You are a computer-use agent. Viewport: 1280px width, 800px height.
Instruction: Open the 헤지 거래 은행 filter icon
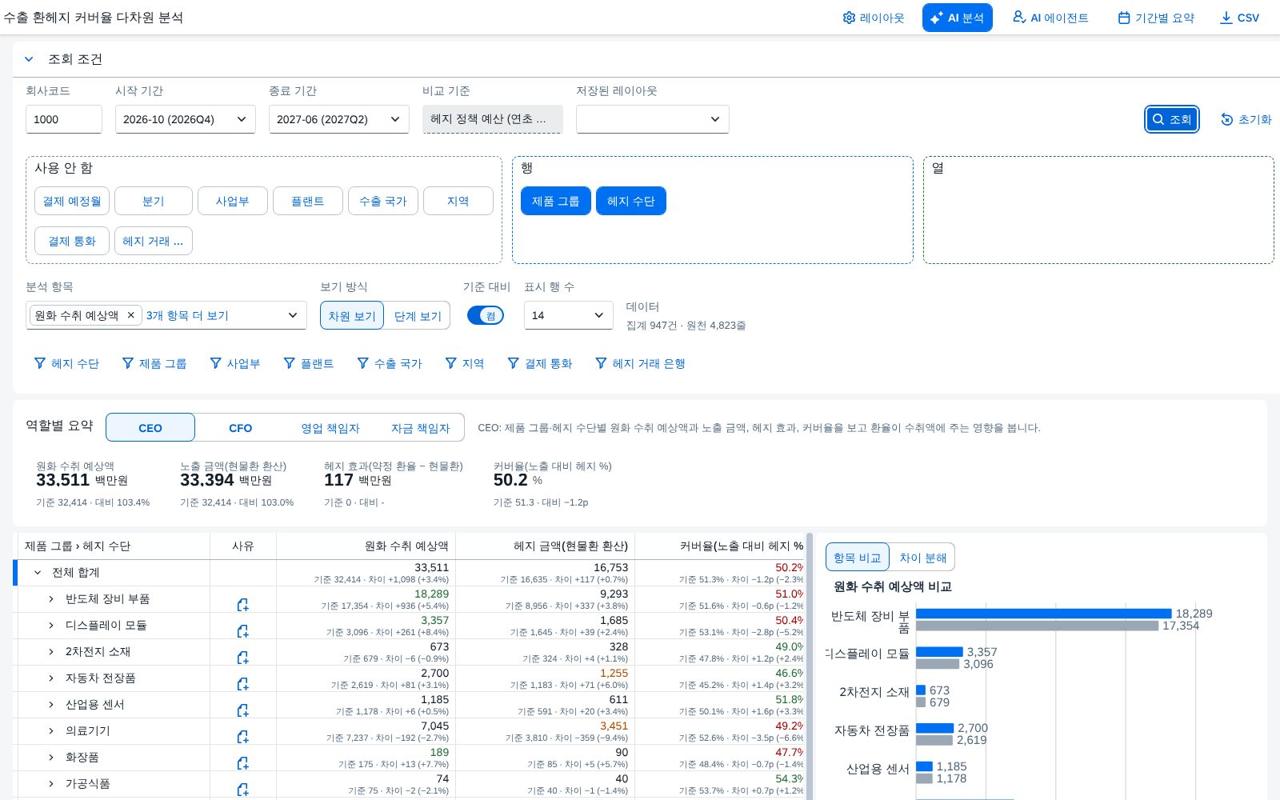point(601,363)
